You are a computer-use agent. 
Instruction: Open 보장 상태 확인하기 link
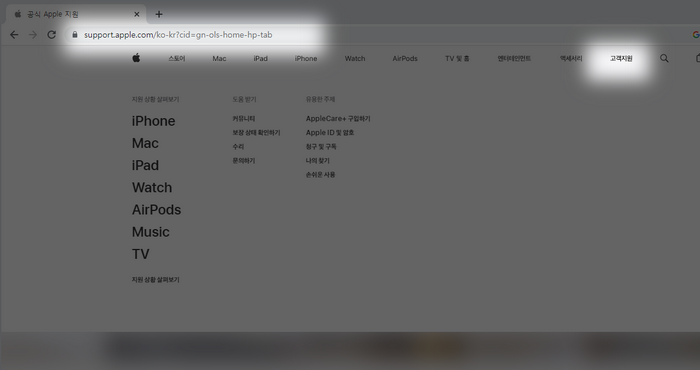256,133
